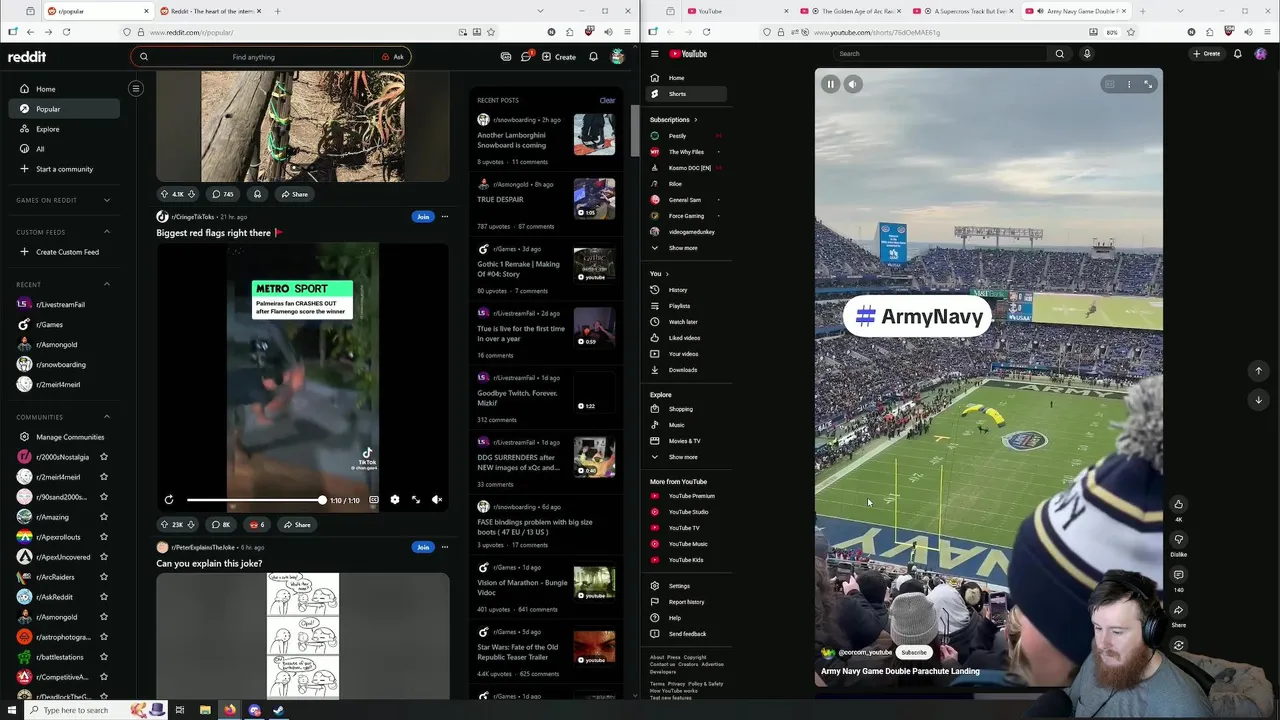Toggle captions on Reddit video

[374, 500]
